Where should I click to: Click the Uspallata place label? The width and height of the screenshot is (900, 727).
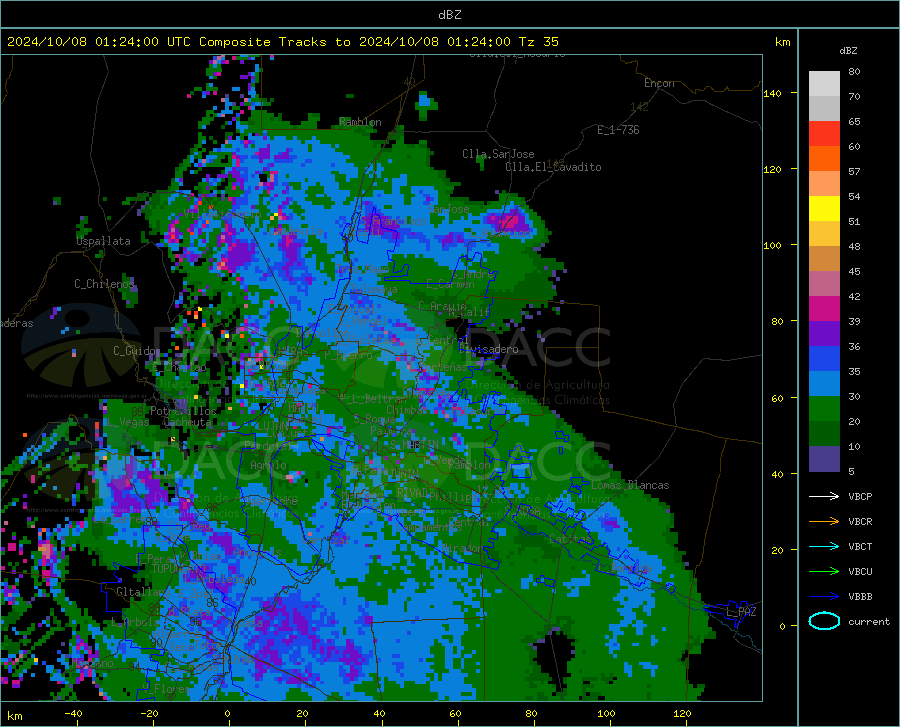pos(103,241)
